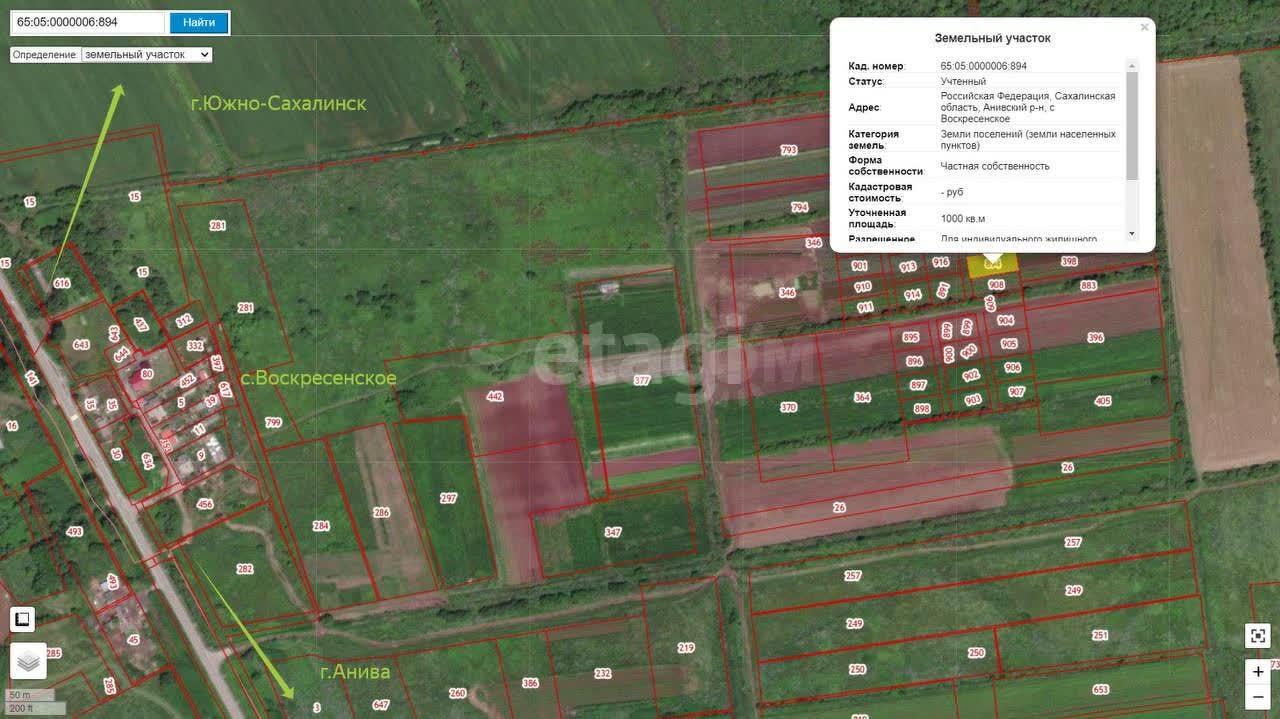Image resolution: width=1280 pixels, height=719 pixels.
Task: Click parcel label 297
Action: point(448,498)
